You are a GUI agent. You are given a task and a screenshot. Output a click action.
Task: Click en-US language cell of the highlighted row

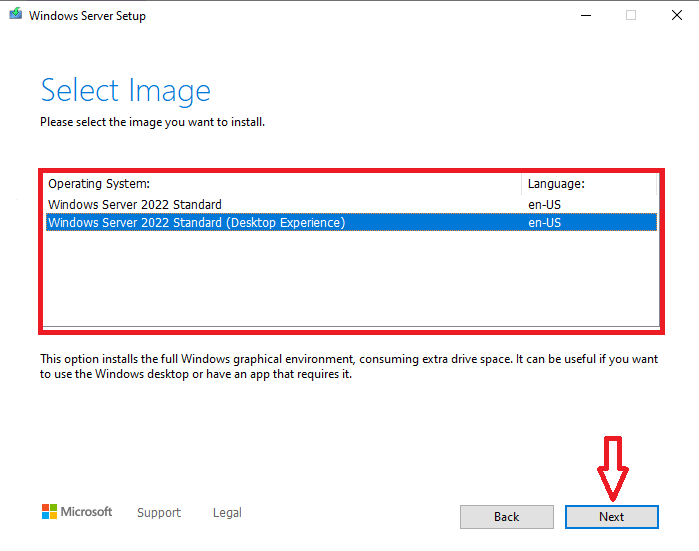pyautogui.click(x=543, y=222)
